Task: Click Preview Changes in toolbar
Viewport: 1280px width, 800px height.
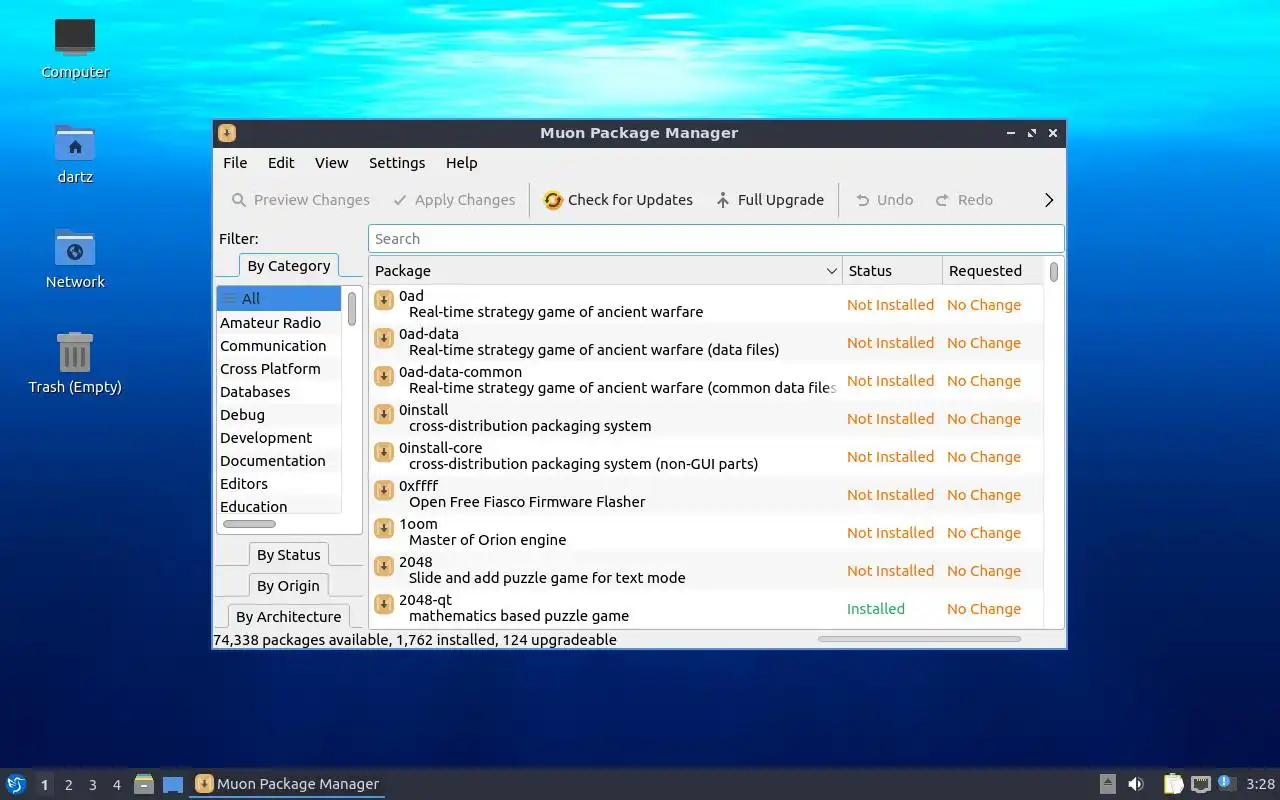Action: pos(300,200)
